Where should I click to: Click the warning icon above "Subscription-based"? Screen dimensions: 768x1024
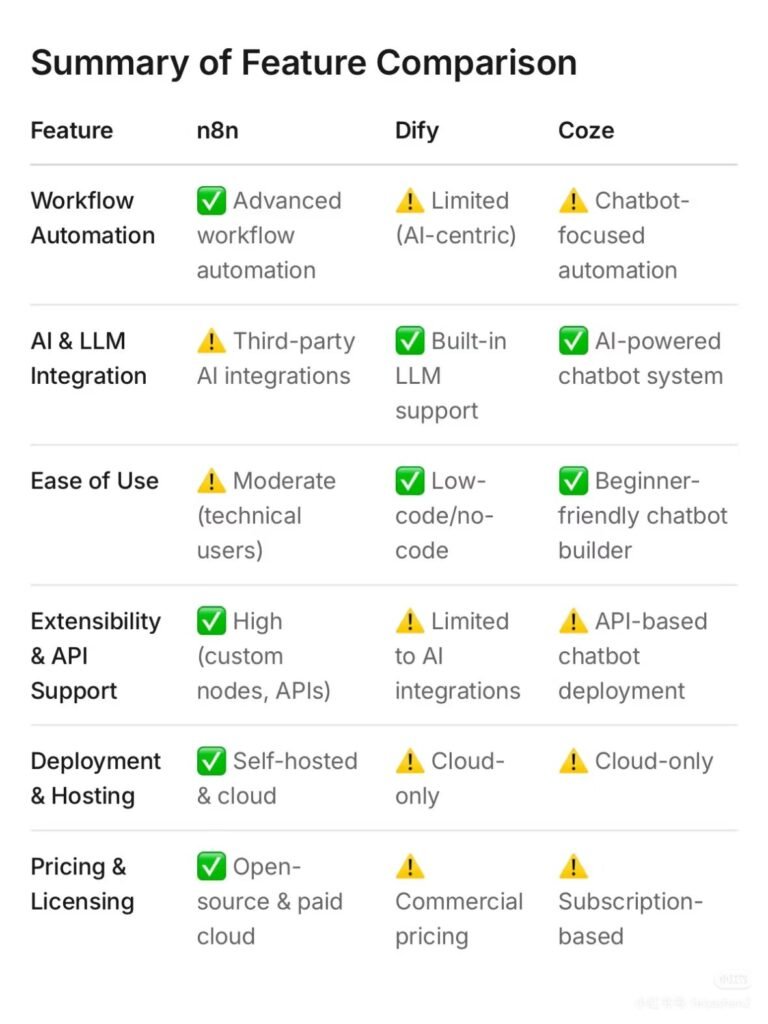point(573,866)
